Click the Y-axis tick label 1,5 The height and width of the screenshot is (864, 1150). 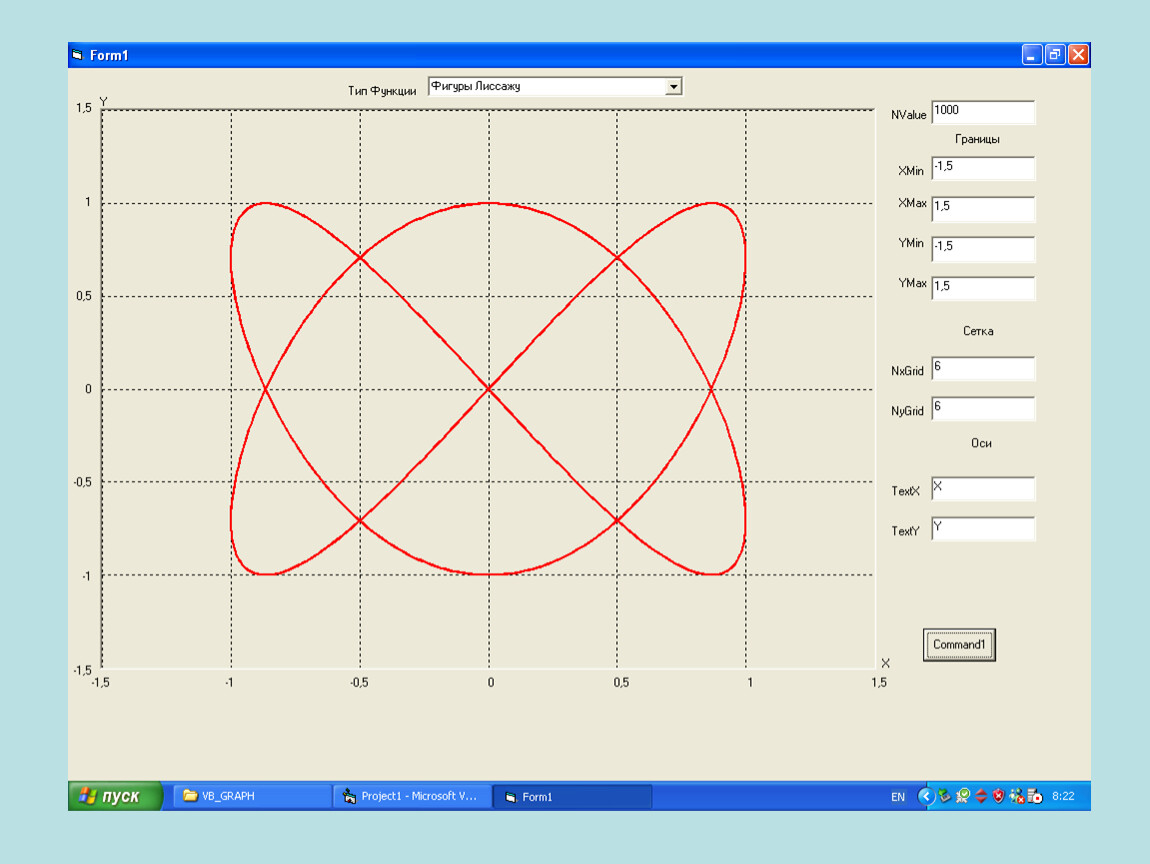tap(84, 109)
